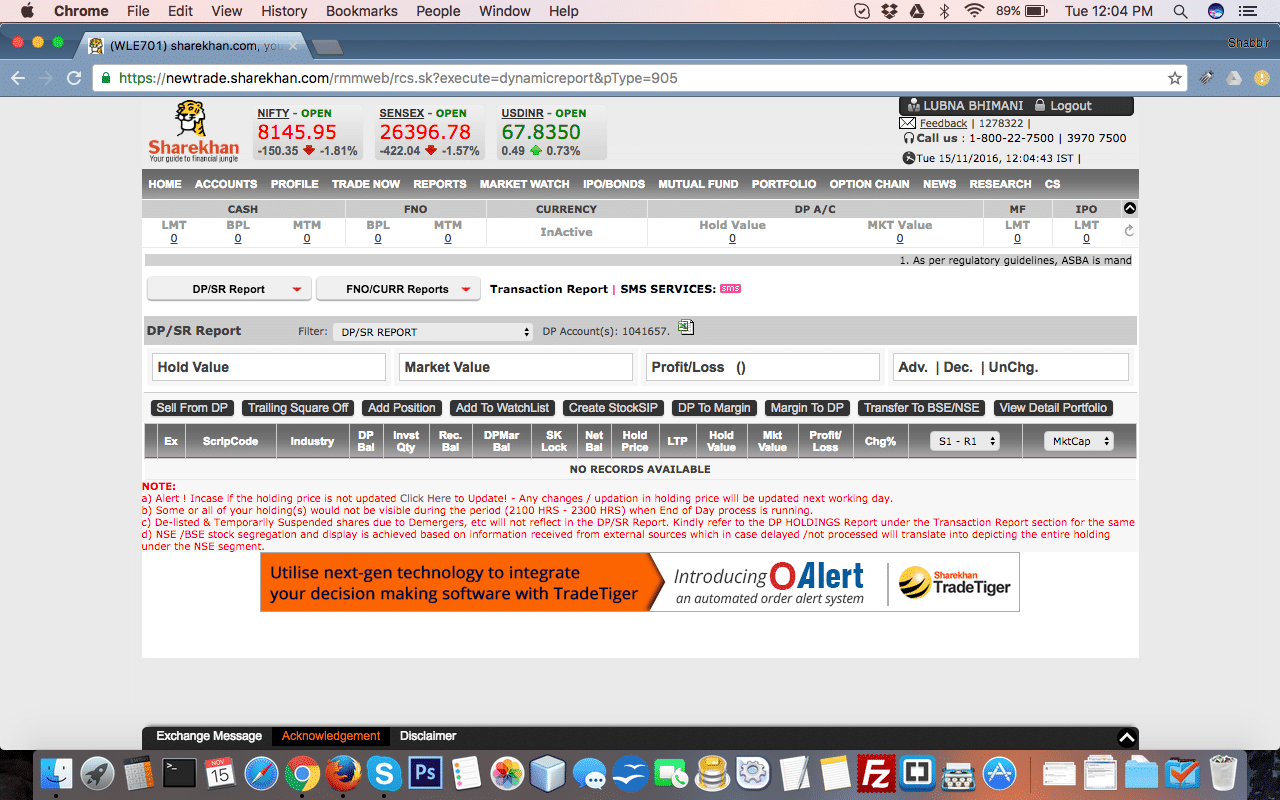Image resolution: width=1280 pixels, height=800 pixels.
Task: Click the Google Drive extension icon in Chrome
Action: tap(1234, 78)
